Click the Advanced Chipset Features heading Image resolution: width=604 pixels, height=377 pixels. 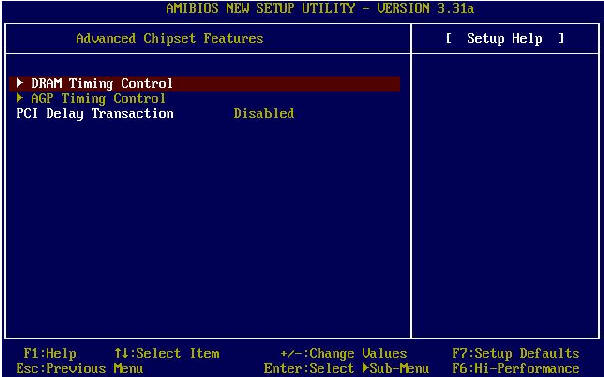tap(169, 39)
